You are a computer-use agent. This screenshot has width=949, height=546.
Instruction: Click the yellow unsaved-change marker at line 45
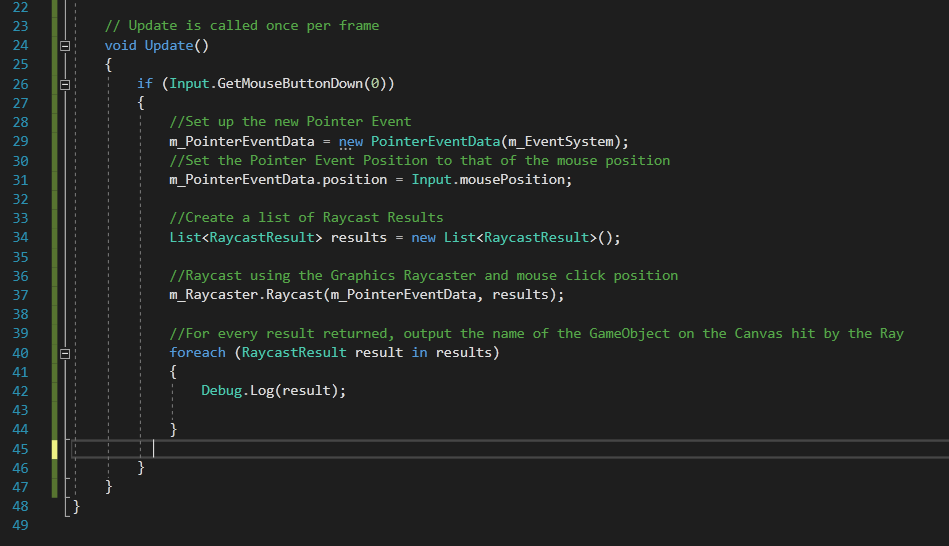click(x=54, y=449)
